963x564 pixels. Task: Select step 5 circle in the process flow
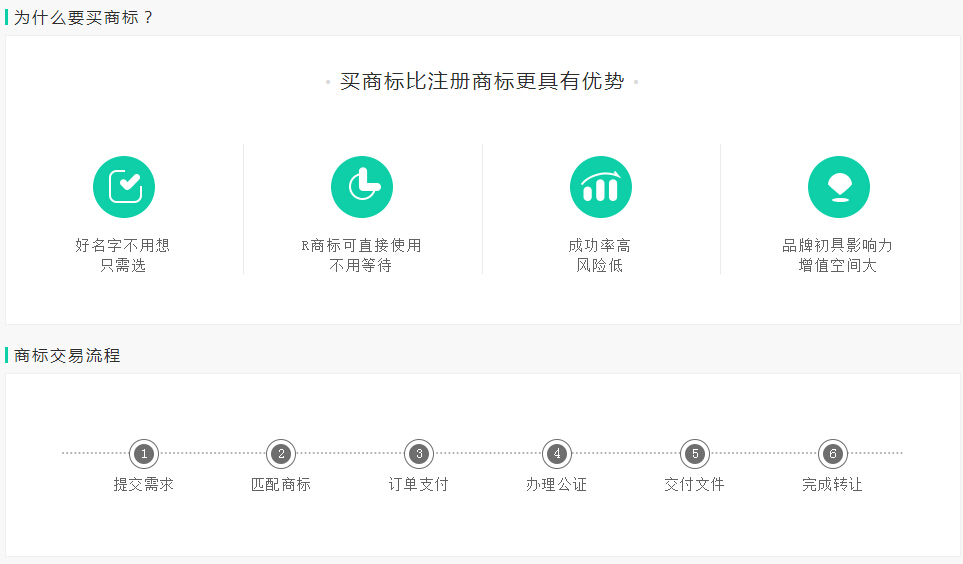tap(695, 454)
